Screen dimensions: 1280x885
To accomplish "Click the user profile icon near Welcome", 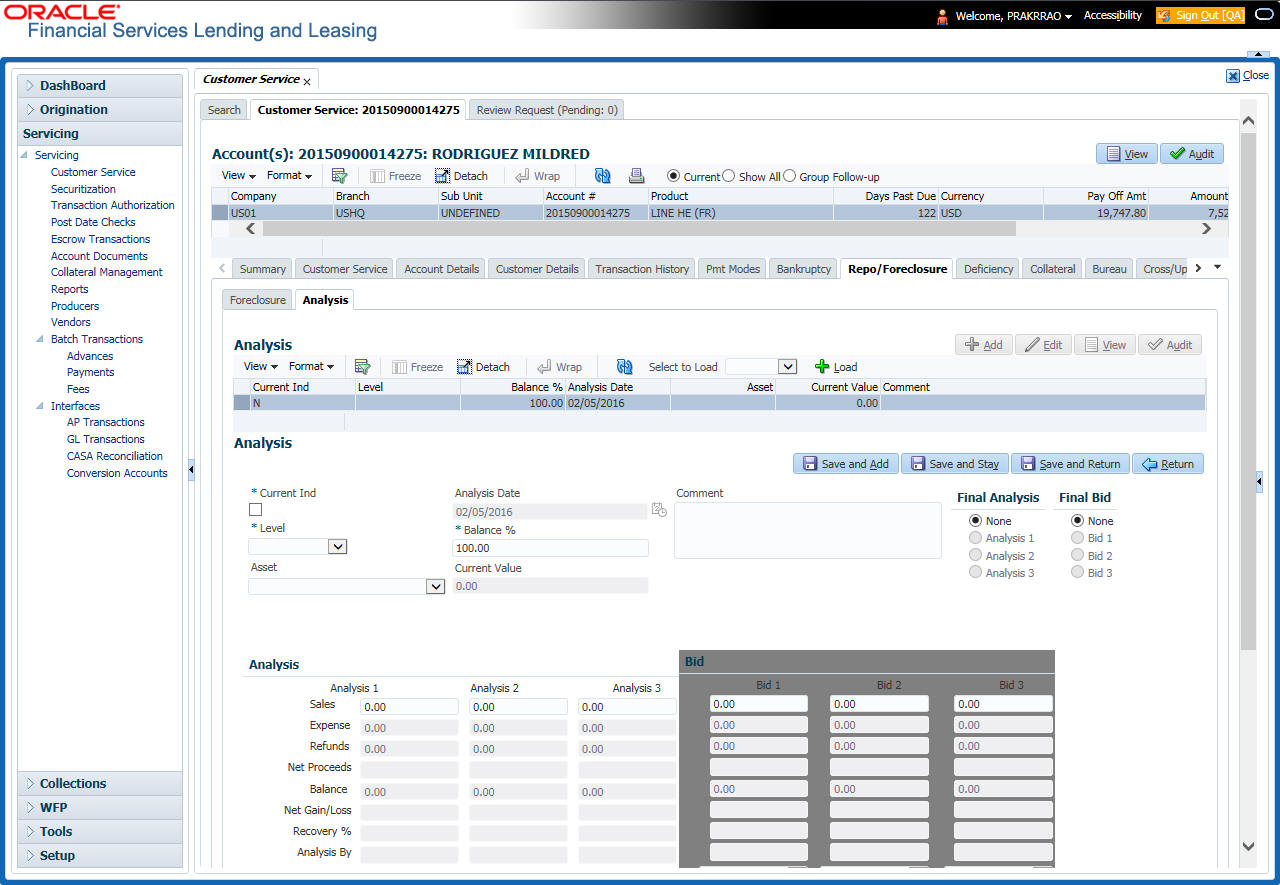I will 942,16.
